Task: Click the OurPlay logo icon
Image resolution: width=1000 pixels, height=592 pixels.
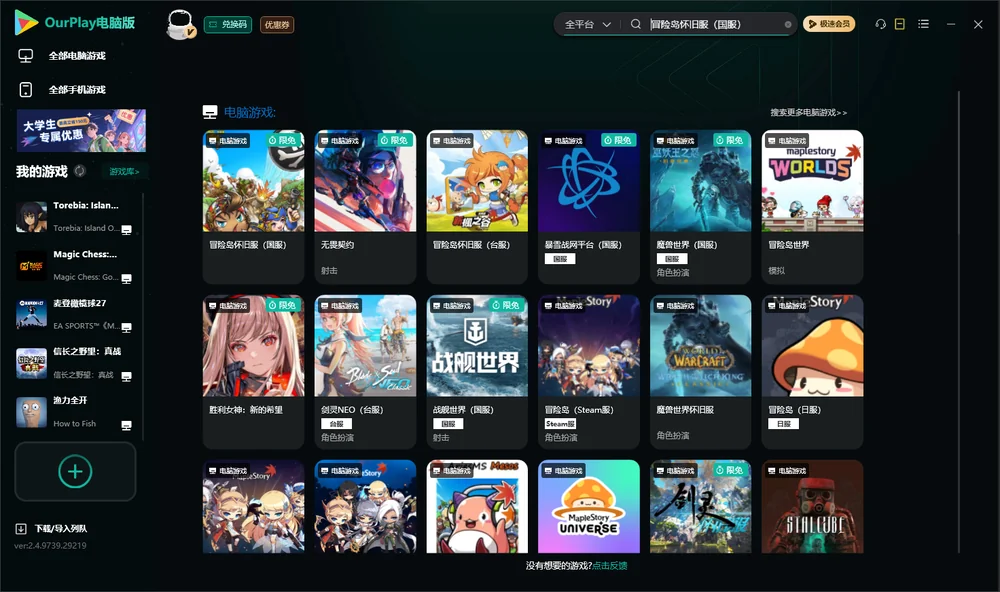Action: (x=26, y=23)
